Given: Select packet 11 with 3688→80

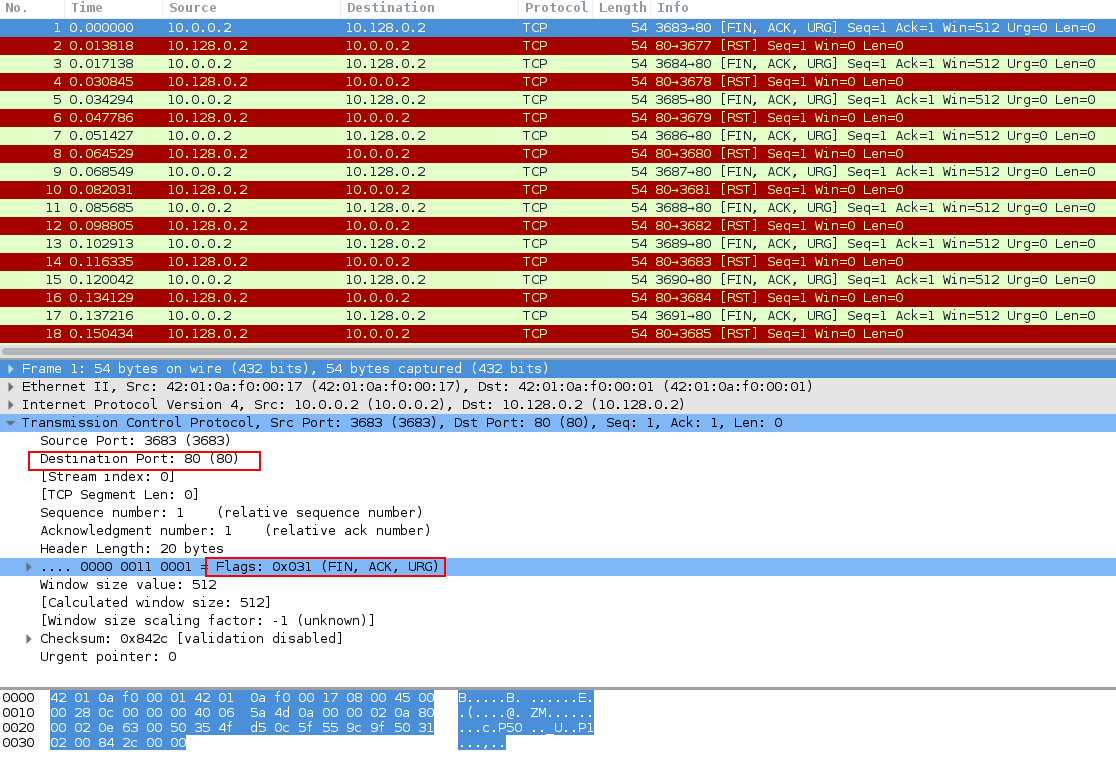Looking at the screenshot, I should 558,208.
